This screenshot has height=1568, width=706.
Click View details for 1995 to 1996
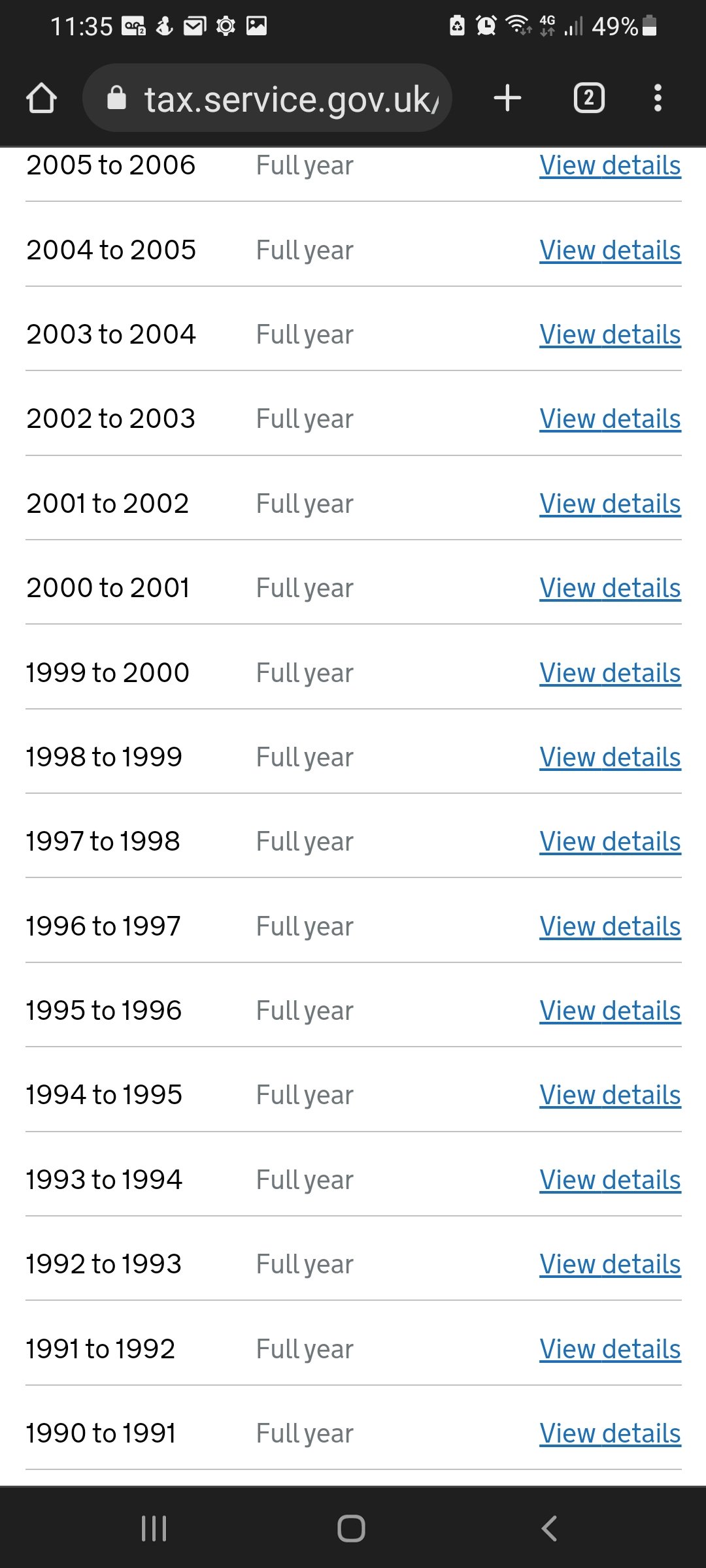610,1011
